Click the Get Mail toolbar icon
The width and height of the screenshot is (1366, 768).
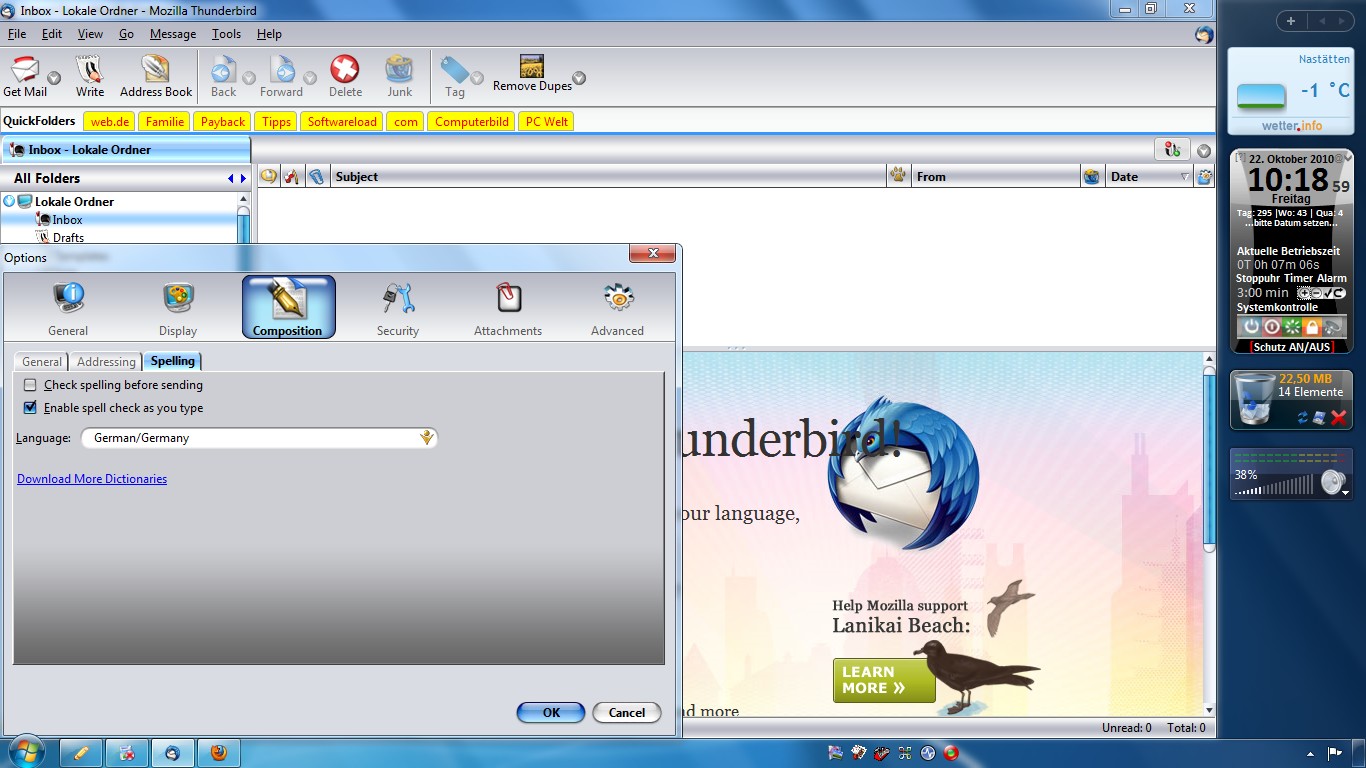pyautogui.click(x=25, y=77)
